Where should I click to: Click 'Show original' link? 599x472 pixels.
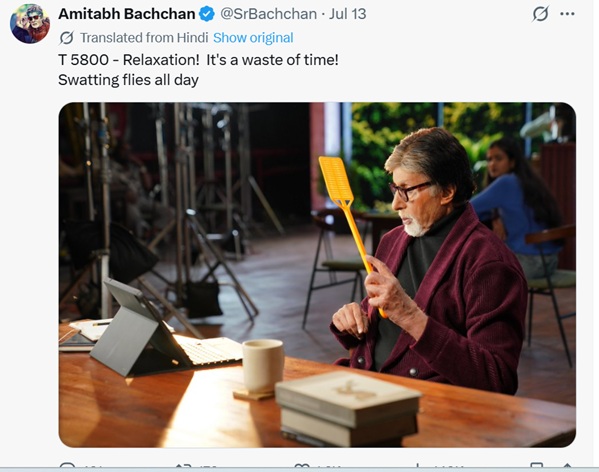click(x=253, y=38)
